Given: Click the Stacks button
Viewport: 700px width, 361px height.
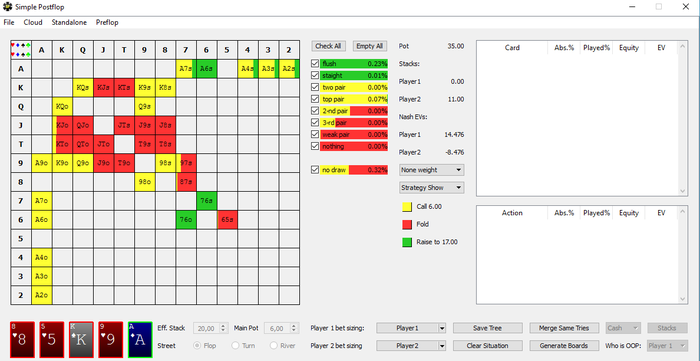Looking at the screenshot, I should [x=667, y=328].
